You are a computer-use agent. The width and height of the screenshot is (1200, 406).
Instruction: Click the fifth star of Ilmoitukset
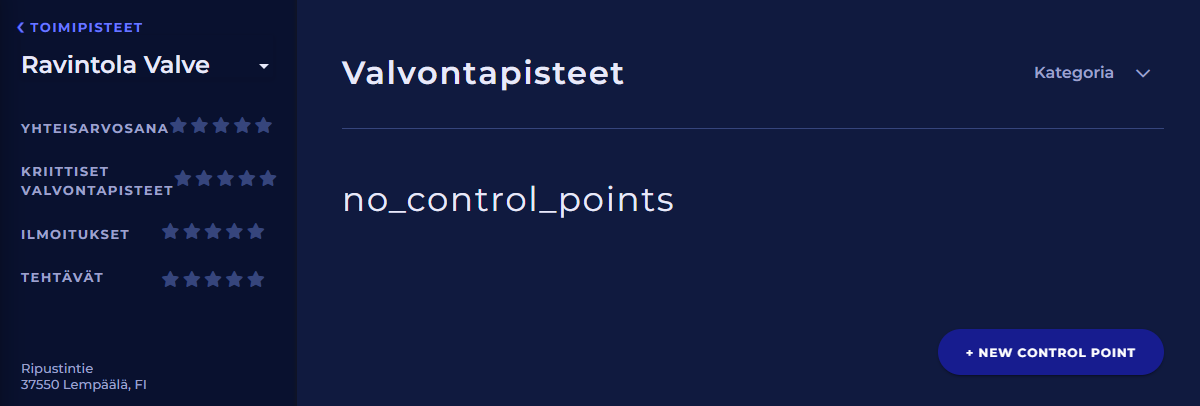(256, 232)
